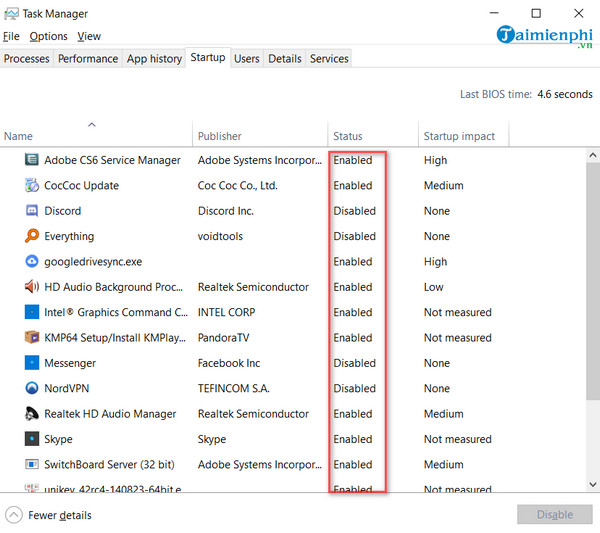The image size is (600, 533).
Task: Click the Adobe CS6 Service Manager icon
Action: 31,159
